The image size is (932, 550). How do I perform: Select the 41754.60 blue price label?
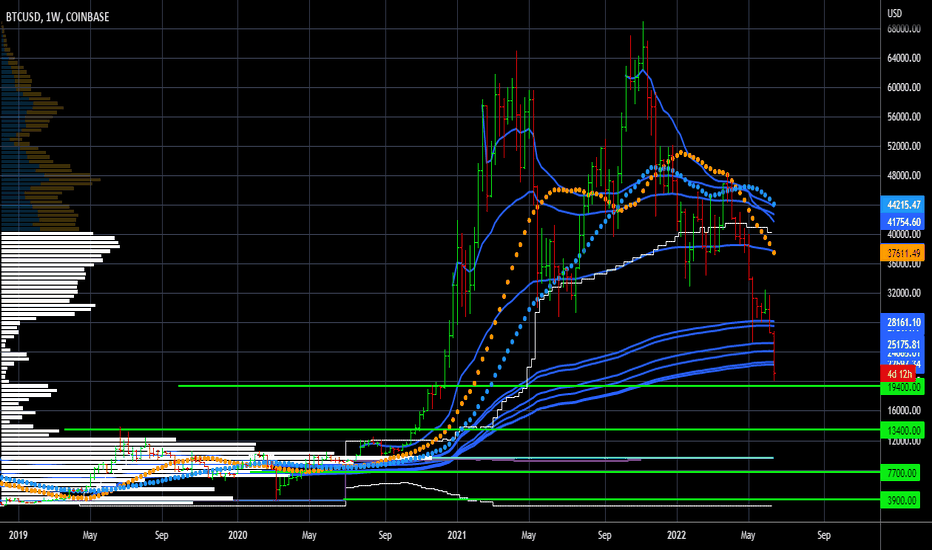pos(903,222)
